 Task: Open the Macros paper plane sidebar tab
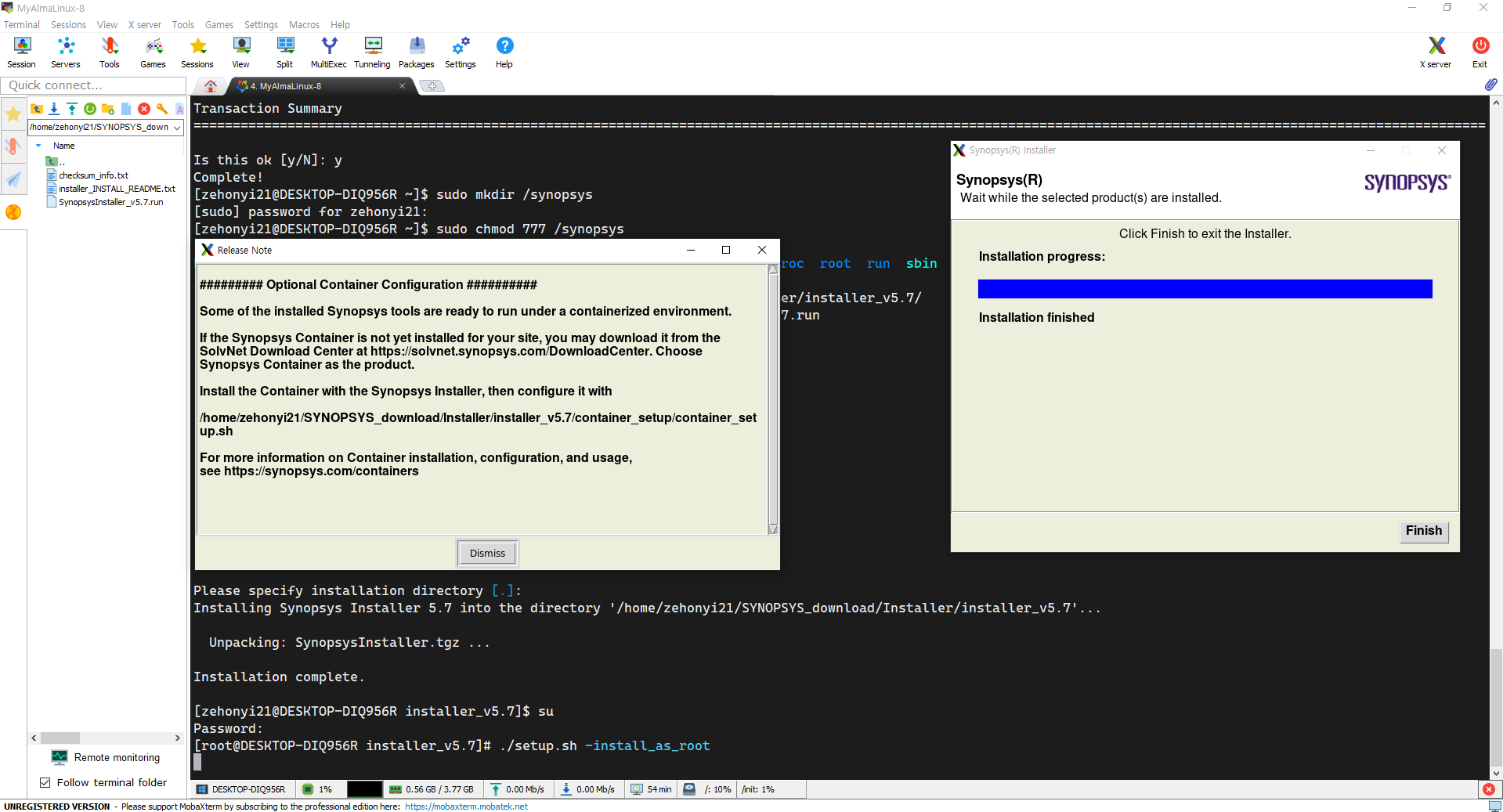13,179
